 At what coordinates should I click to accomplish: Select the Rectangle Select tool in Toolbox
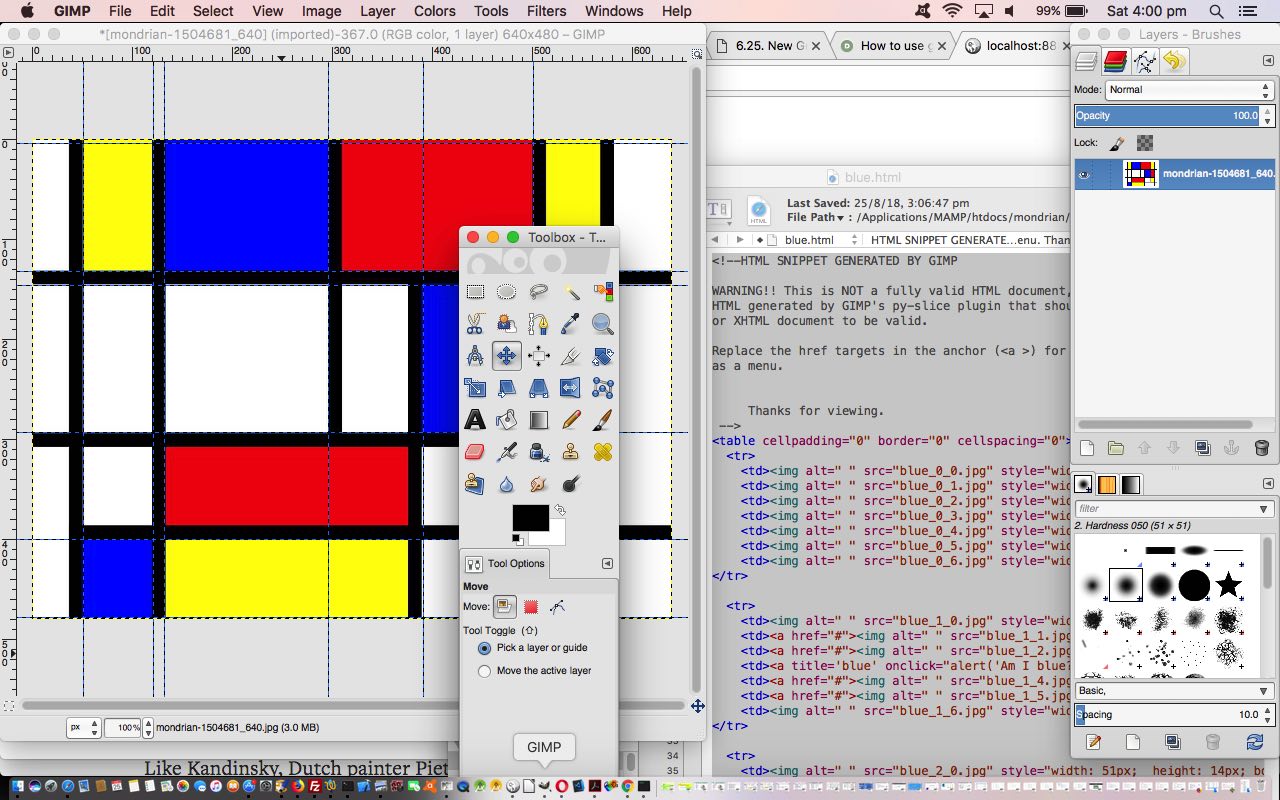tap(475, 292)
